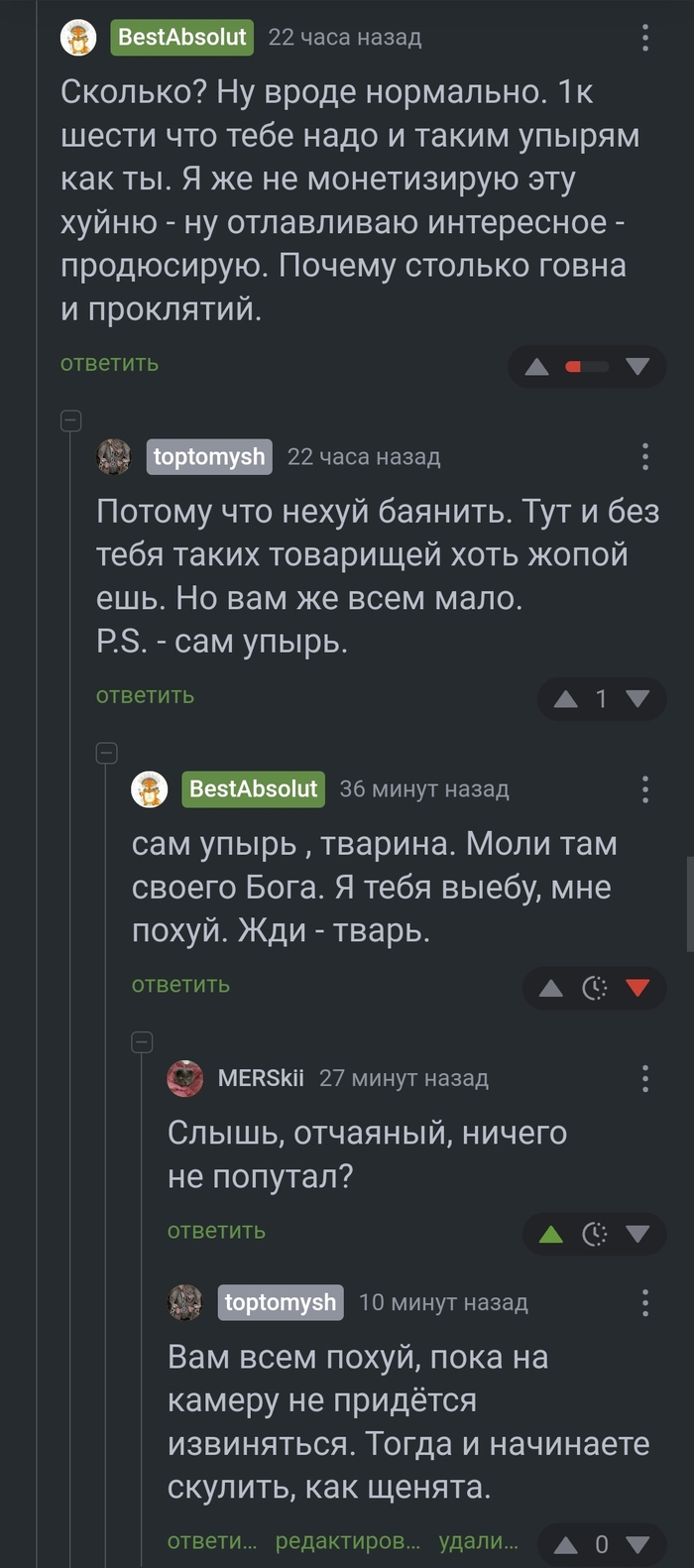Collapse BestAbsolut's reply branch using the minus icon
694x1568 pixels.
(106, 753)
